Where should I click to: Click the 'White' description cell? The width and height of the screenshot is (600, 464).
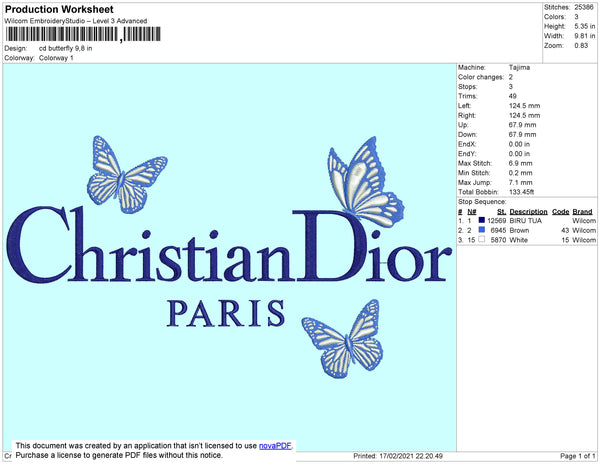[x=518, y=240]
